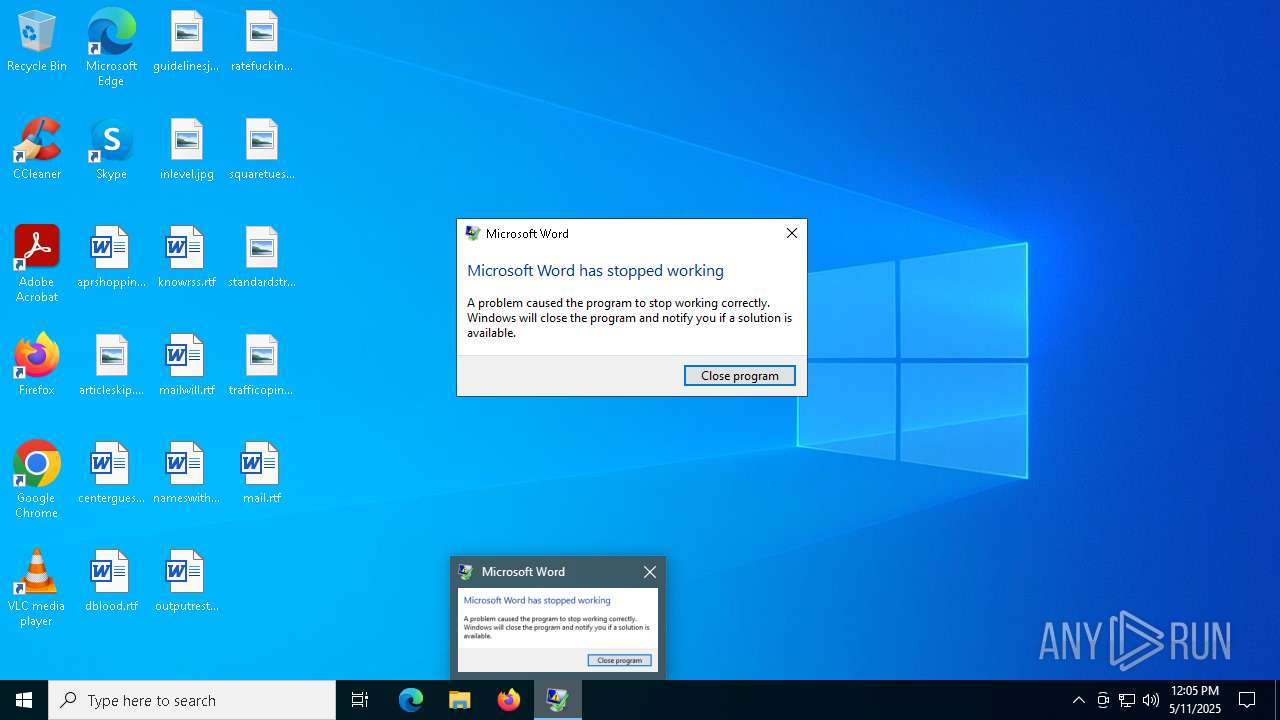Select the inlevel.jpg file icon
The image size is (1280, 720).
(186, 149)
